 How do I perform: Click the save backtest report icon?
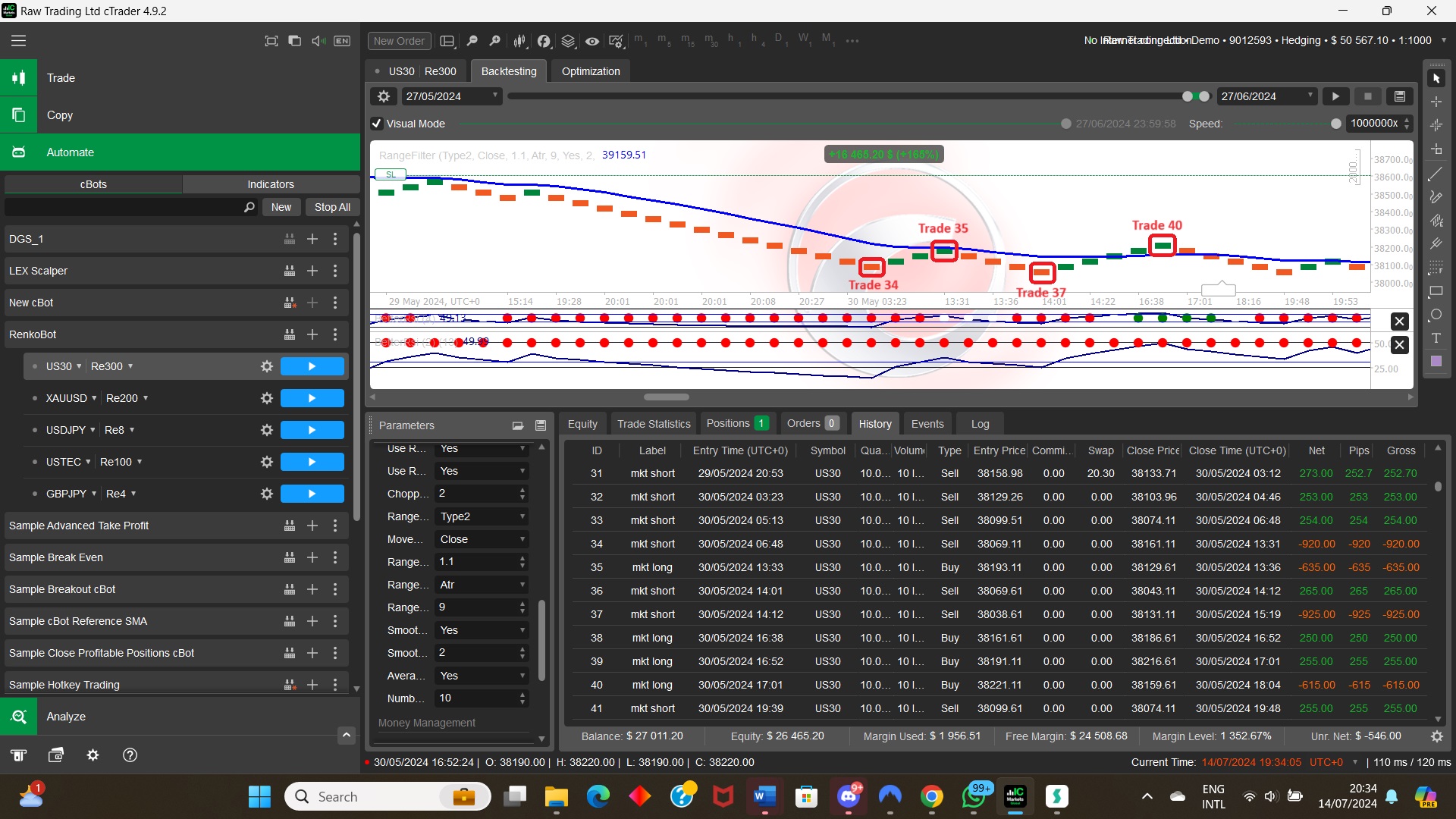tap(1400, 96)
